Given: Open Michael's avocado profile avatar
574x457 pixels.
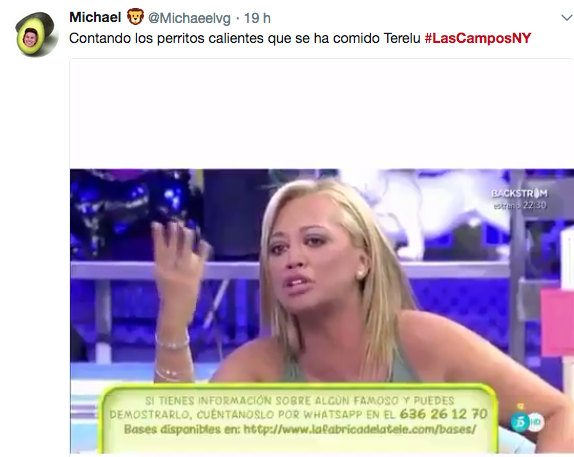Looking at the screenshot, I should coord(37,34).
